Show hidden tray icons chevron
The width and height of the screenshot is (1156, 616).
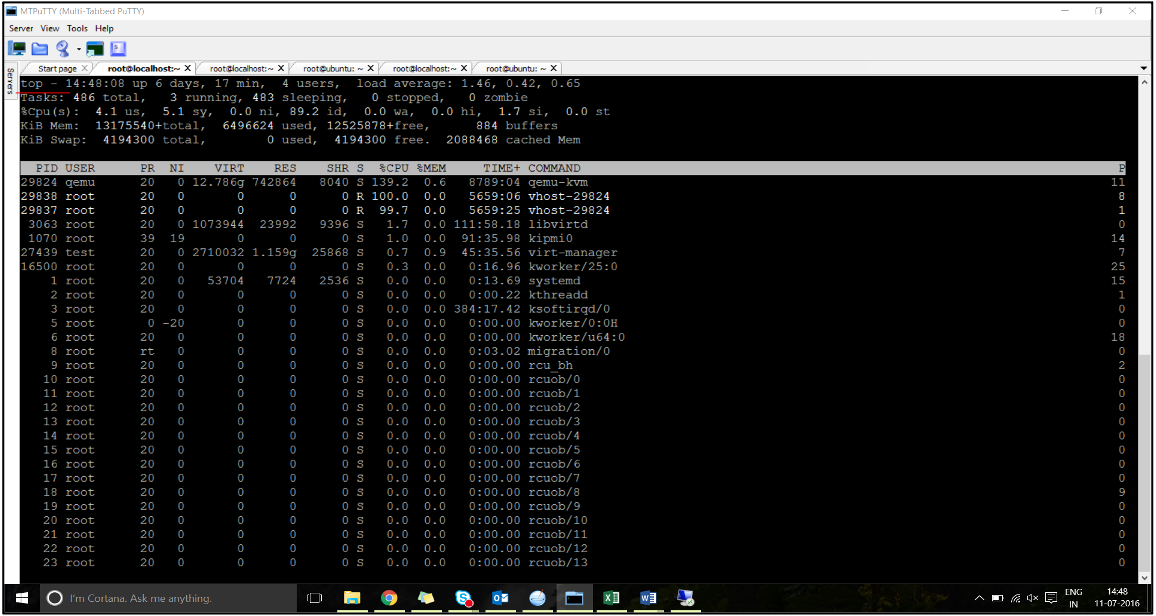click(980, 598)
